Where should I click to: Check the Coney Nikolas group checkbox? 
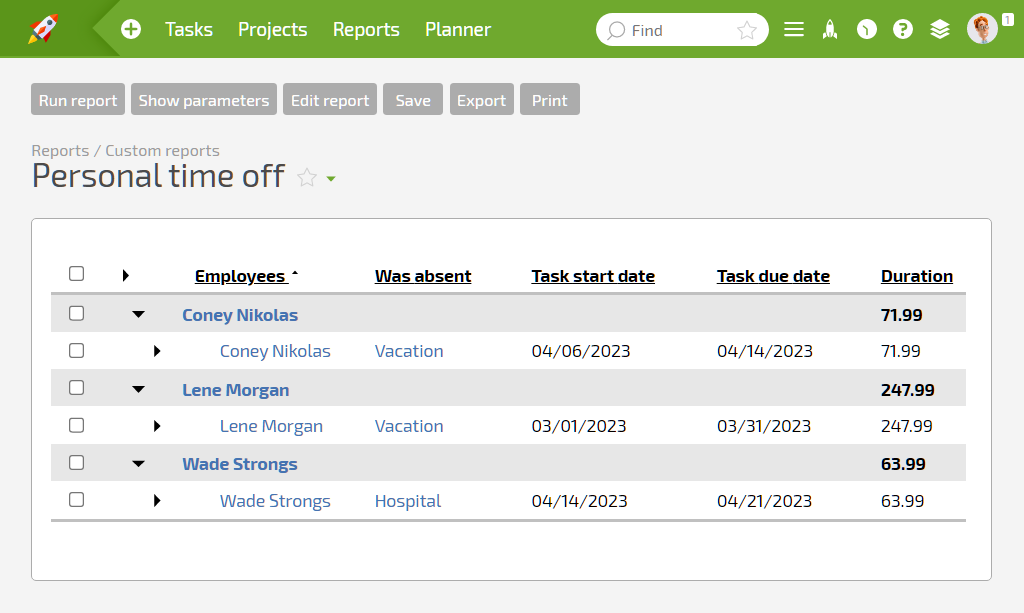coord(76,313)
